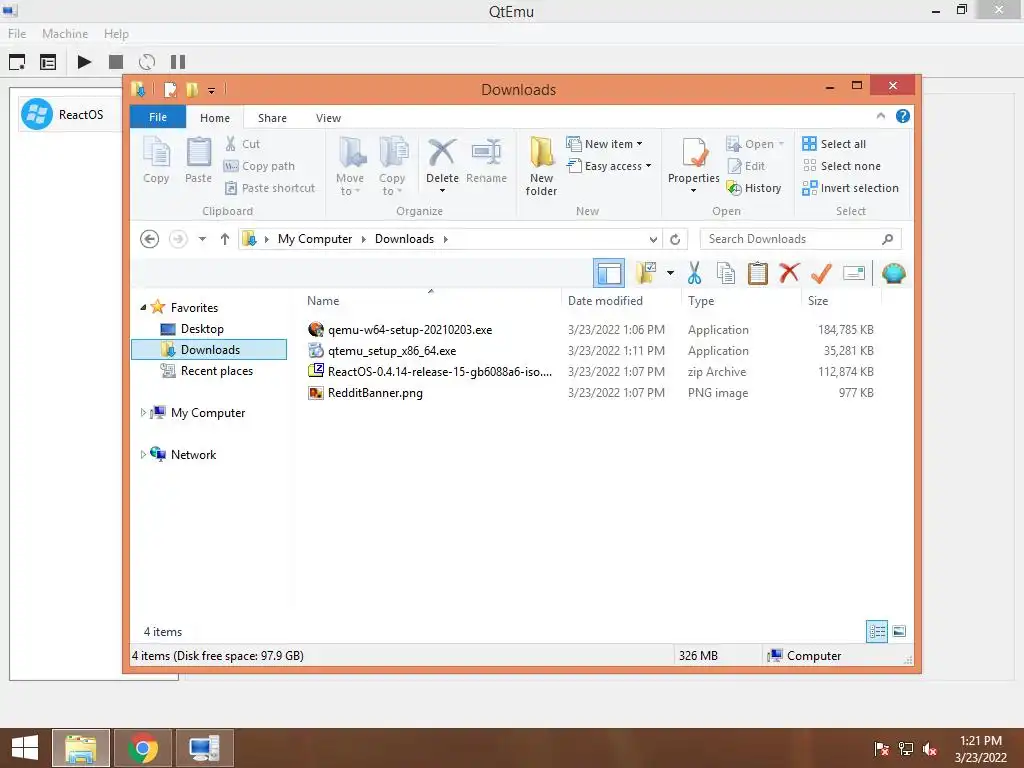Switch to Details view via the status bar icon
Image resolution: width=1024 pixels, height=768 pixels.
(876, 632)
